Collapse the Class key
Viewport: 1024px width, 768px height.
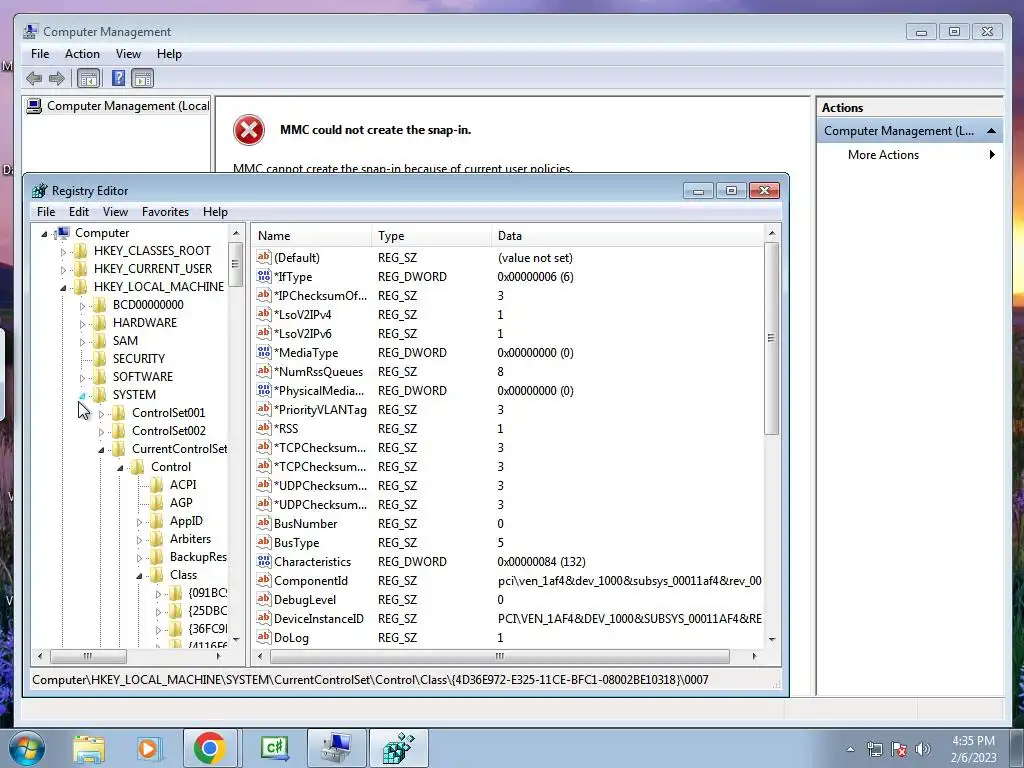tap(139, 576)
